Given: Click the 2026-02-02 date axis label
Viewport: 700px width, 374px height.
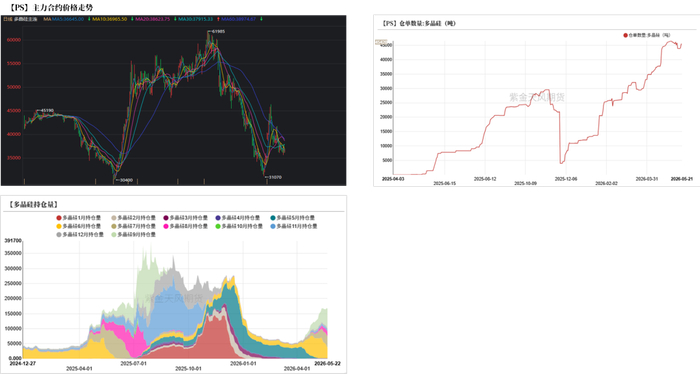Looking at the screenshot, I should pyautogui.click(x=606, y=183).
